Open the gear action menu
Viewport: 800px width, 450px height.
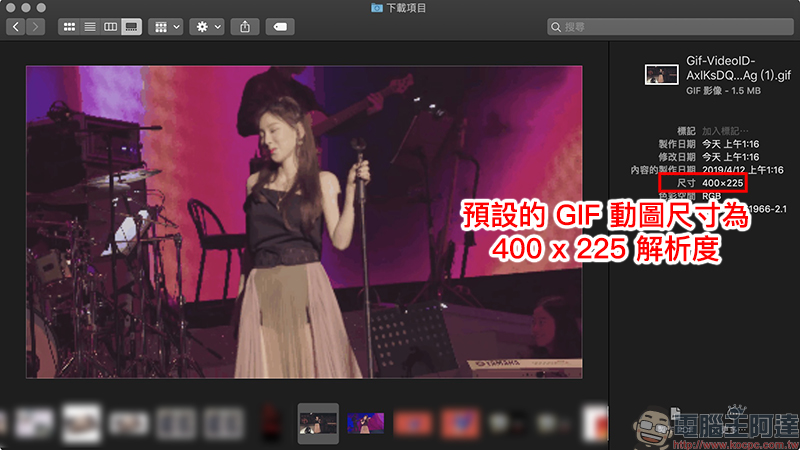pos(207,27)
